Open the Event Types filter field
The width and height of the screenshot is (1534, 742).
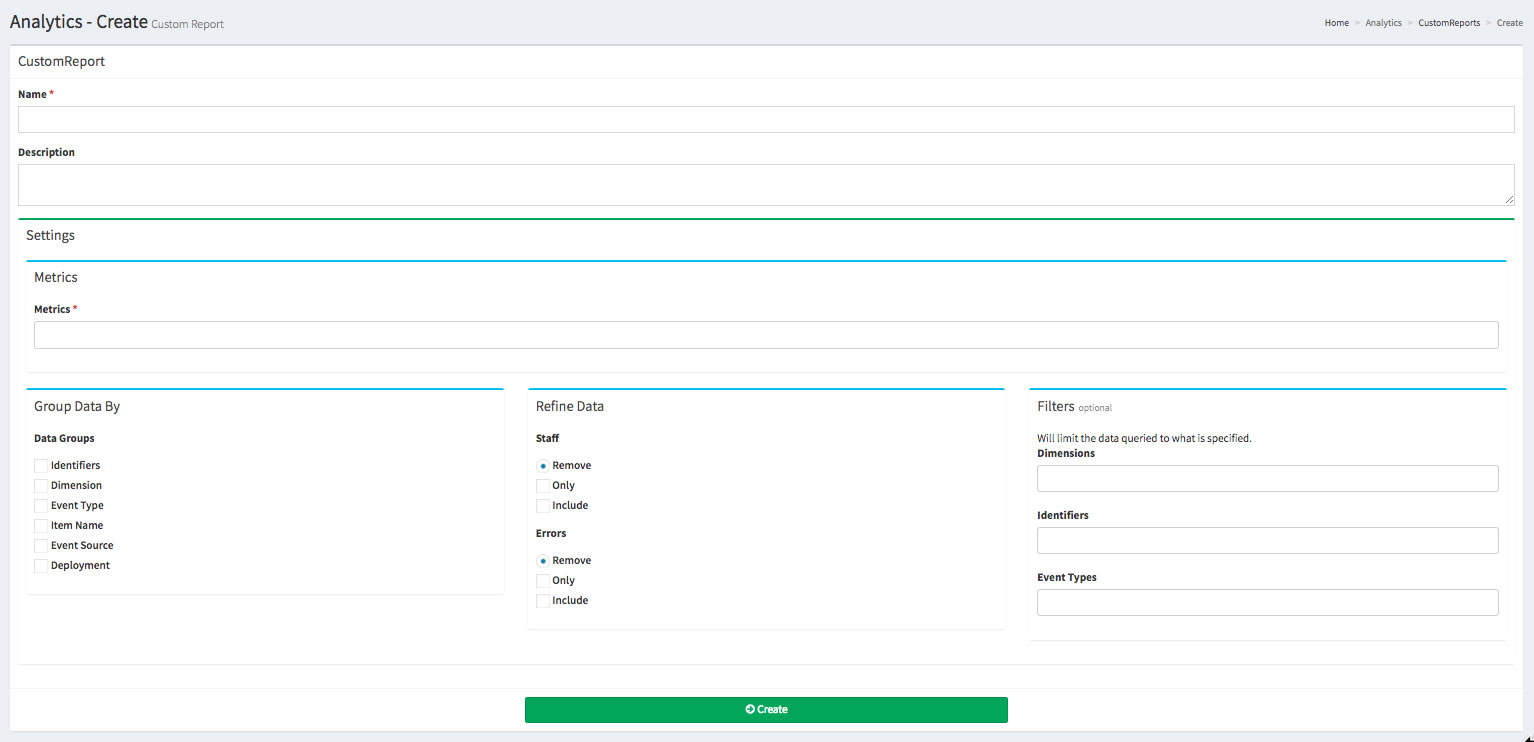[x=1267, y=603]
